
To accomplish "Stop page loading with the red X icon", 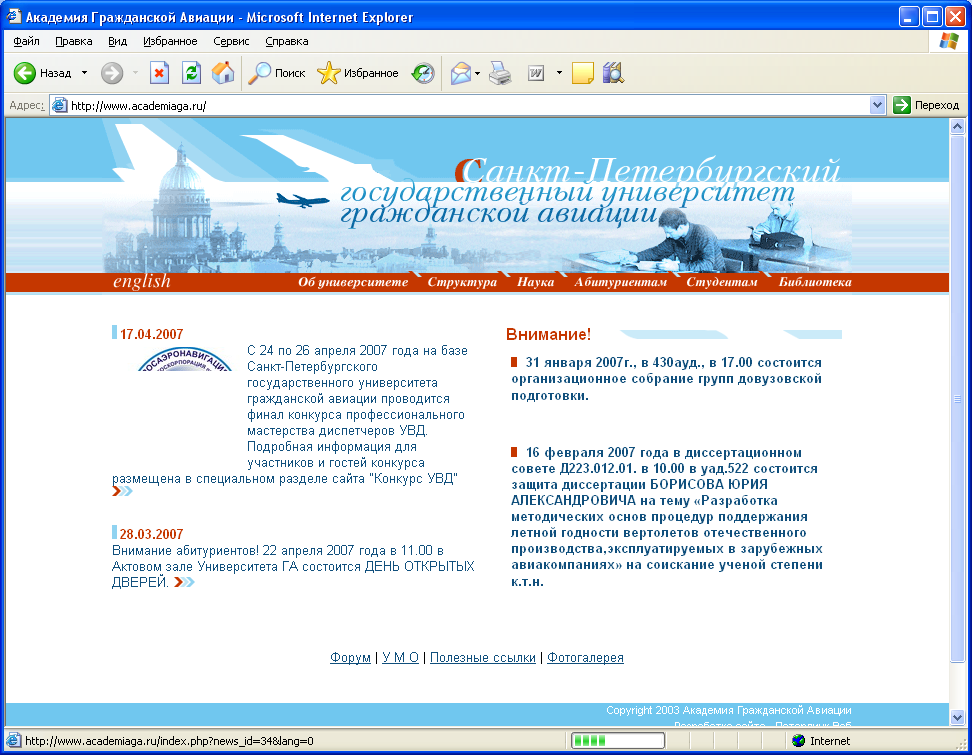I will pos(159,73).
